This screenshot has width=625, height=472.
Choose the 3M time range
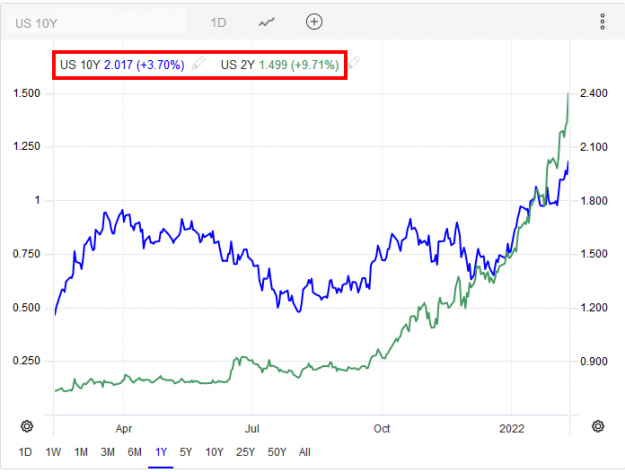tap(108, 452)
